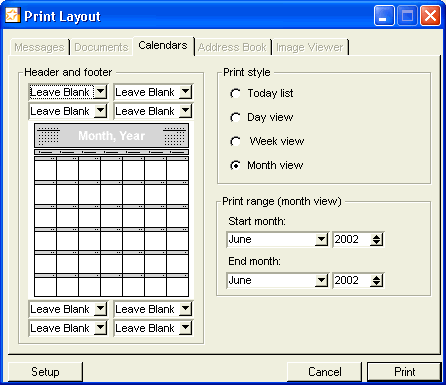Minimize the Print Layout window
The width and height of the screenshot is (446, 385).
pos(384,16)
